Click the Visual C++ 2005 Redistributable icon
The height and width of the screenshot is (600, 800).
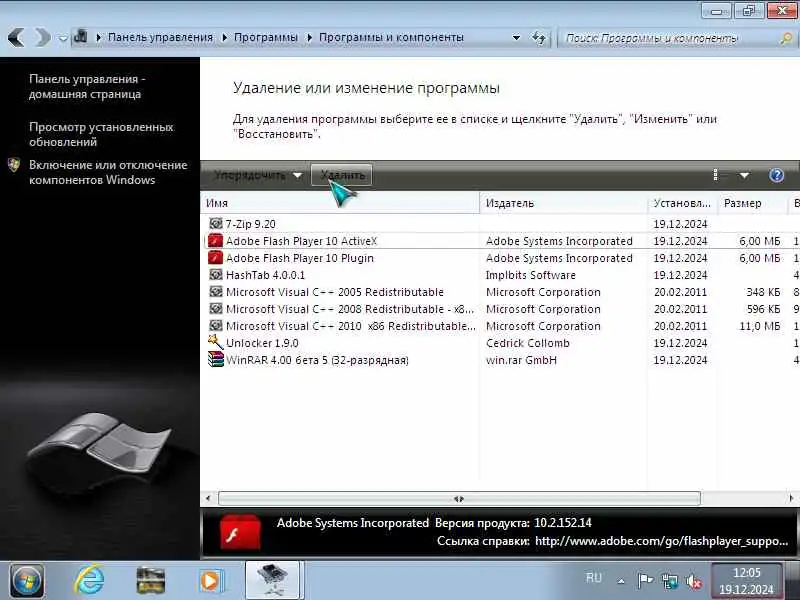[216, 292]
